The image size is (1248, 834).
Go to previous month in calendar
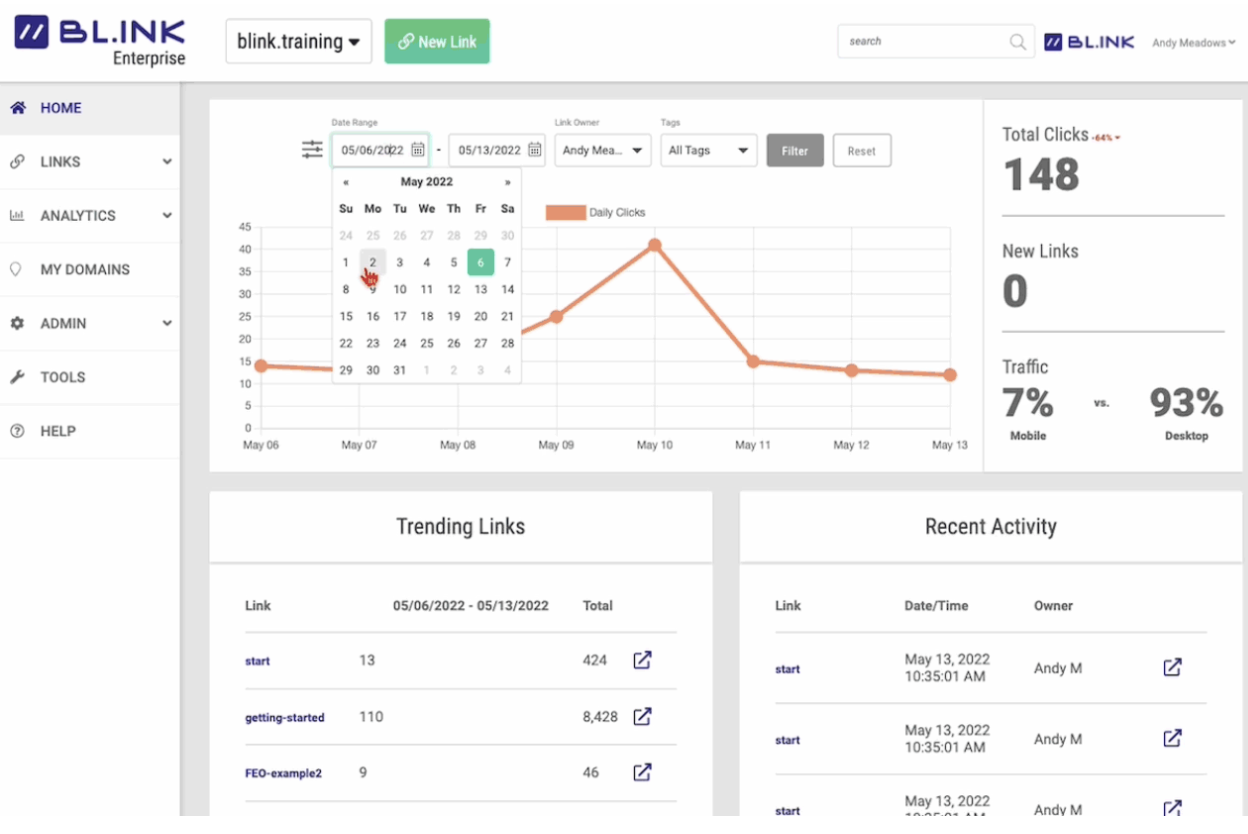click(x=346, y=182)
